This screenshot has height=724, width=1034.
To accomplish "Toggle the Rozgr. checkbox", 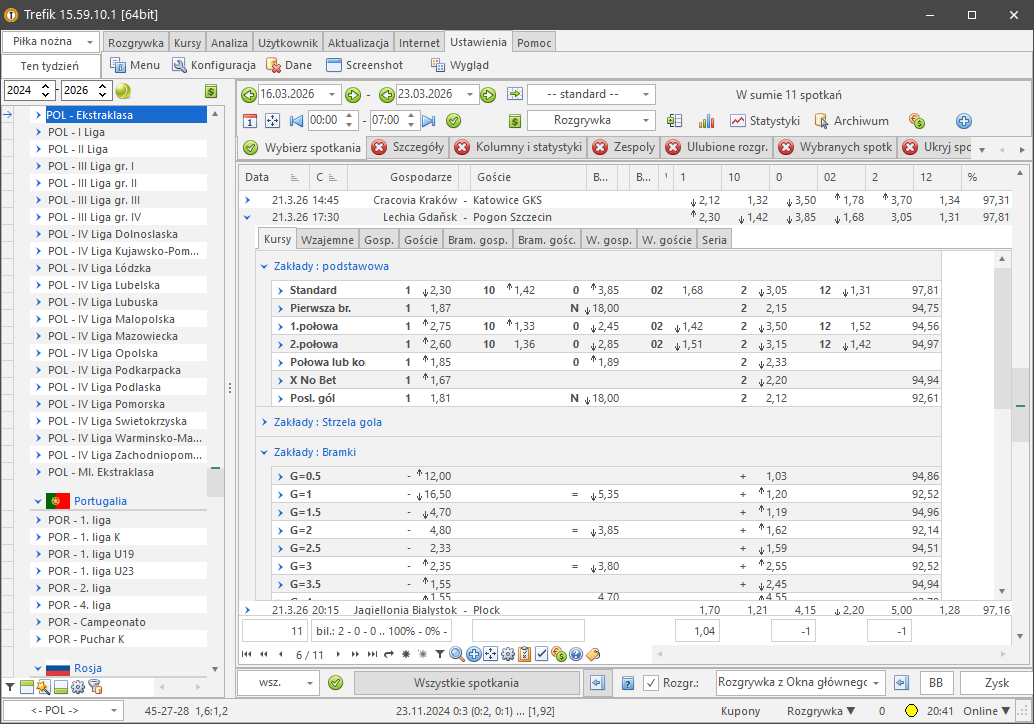I will click(652, 683).
